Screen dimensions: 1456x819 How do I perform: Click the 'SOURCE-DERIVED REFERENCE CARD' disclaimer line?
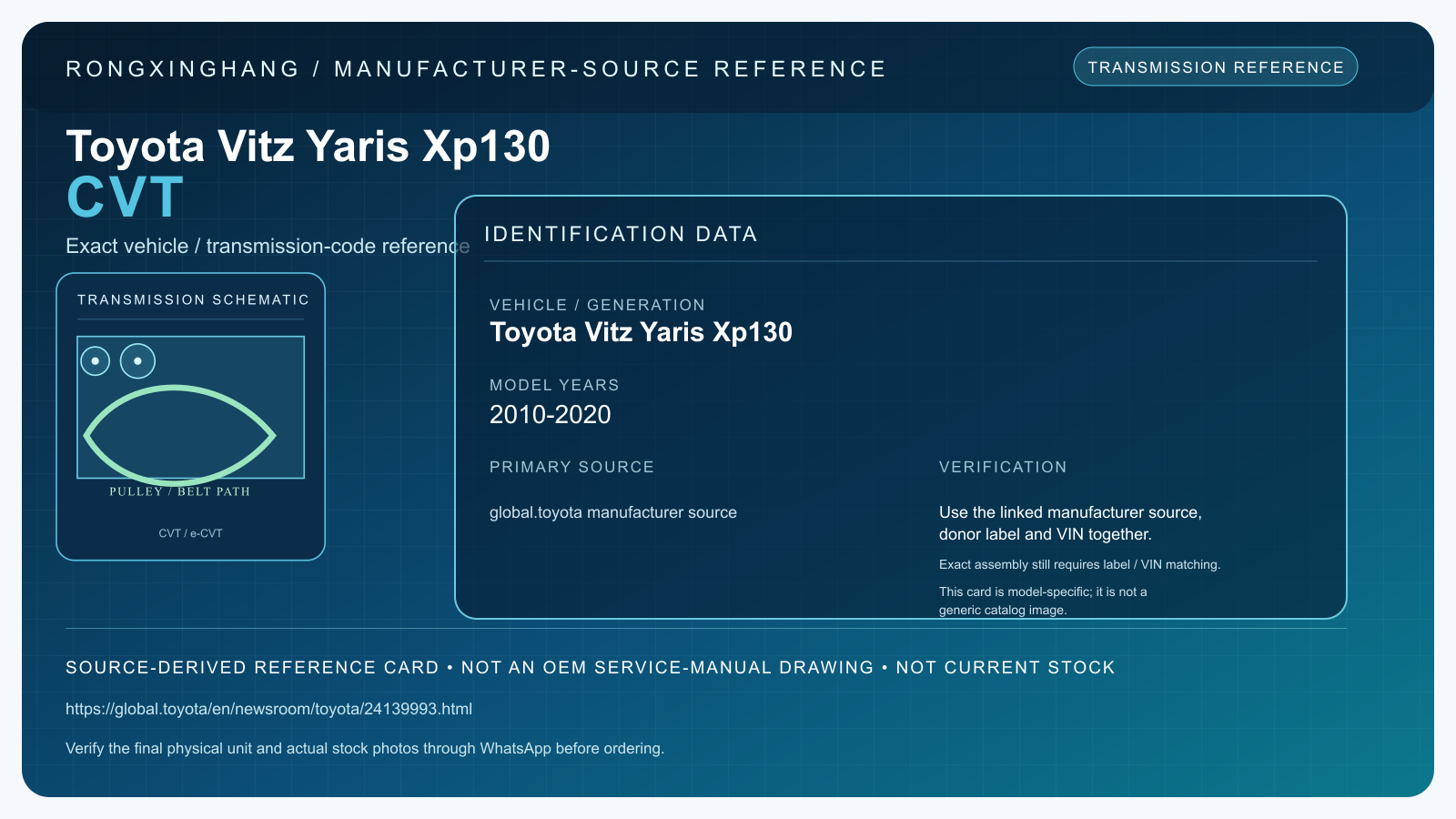[591, 667]
